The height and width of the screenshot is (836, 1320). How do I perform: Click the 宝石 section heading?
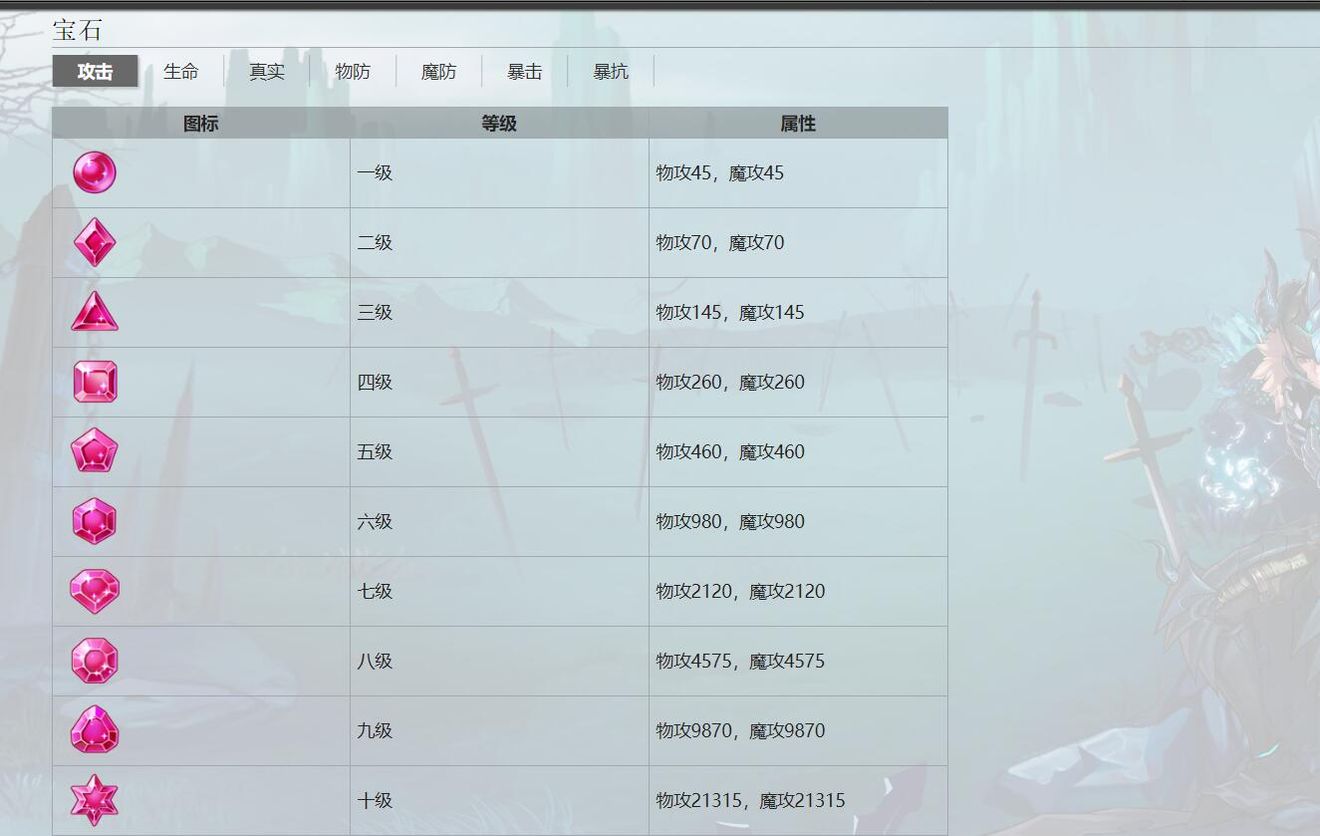(x=78, y=30)
